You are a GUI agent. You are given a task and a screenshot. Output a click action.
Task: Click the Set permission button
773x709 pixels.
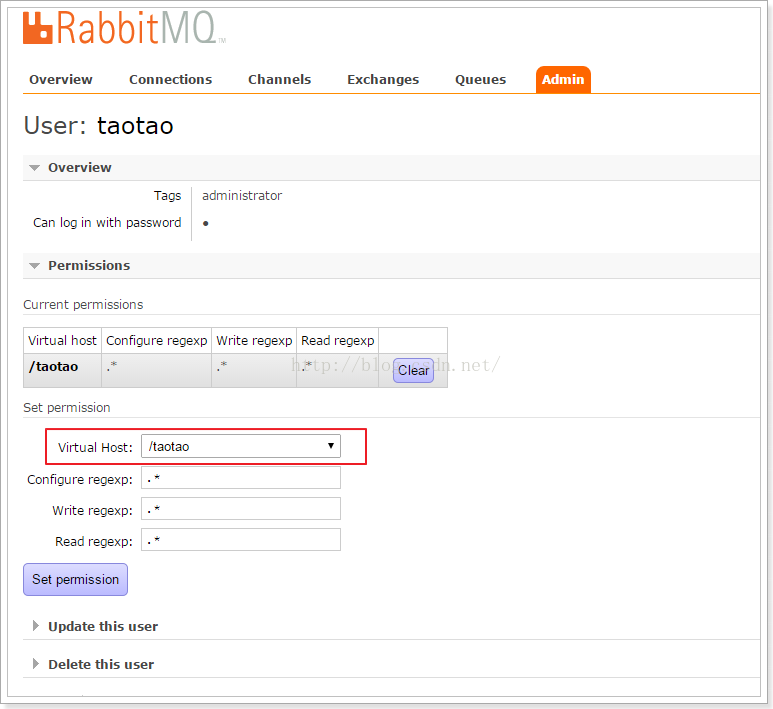coord(75,579)
